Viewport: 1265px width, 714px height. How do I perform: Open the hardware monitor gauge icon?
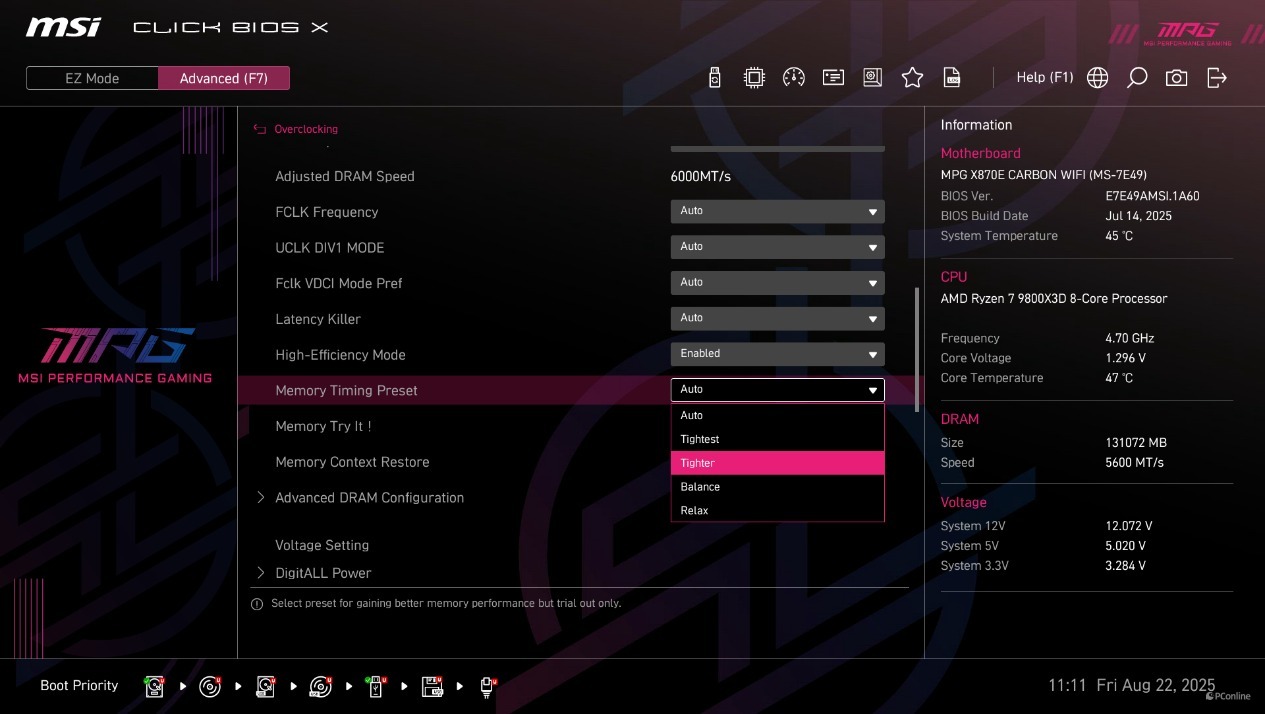point(794,78)
